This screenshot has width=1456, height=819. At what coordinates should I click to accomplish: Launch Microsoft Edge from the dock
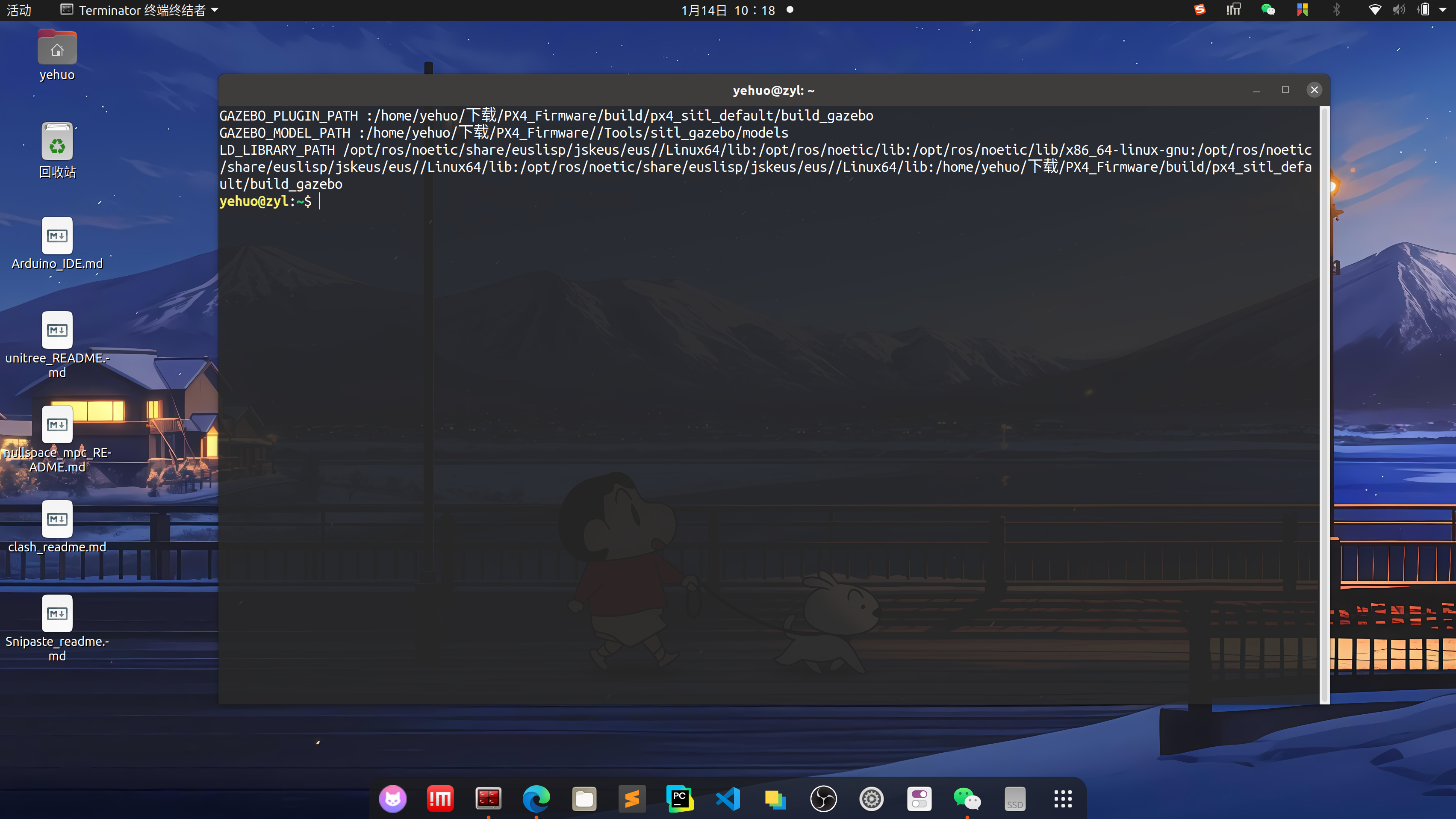536,798
